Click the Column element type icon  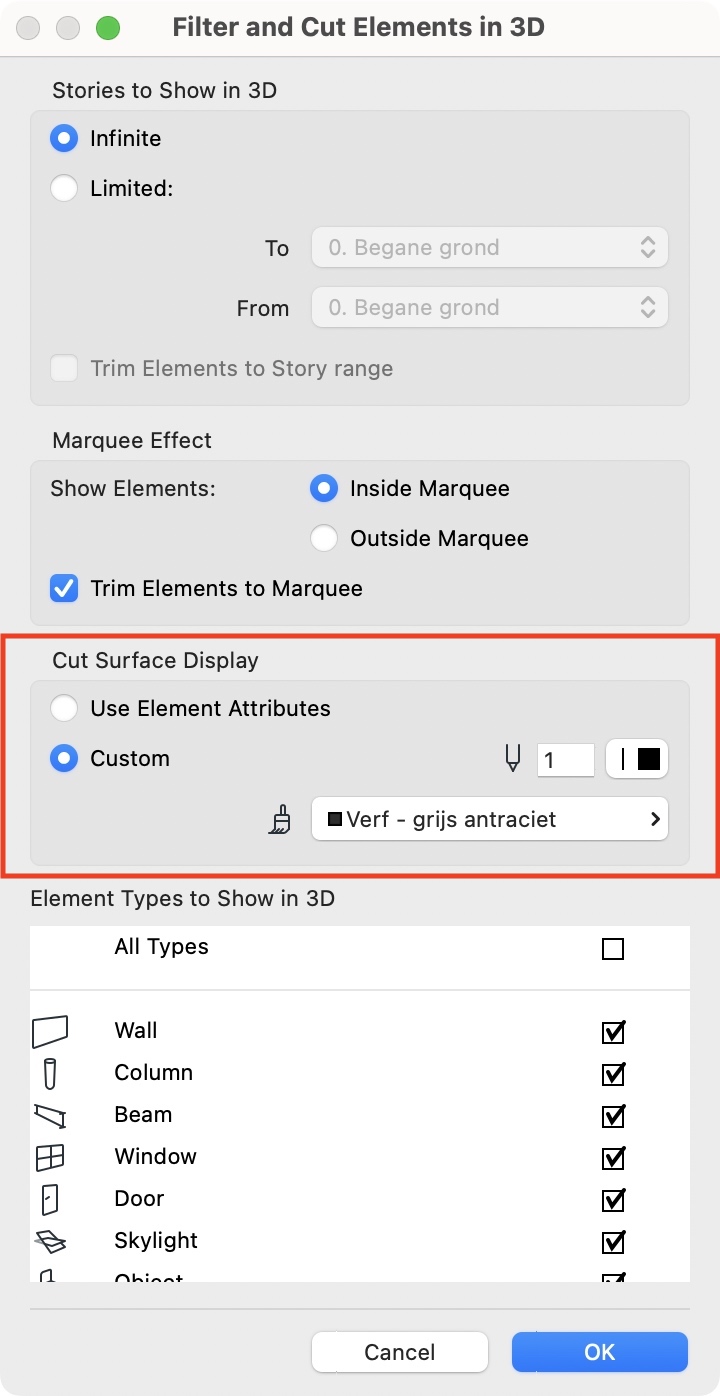pyautogui.click(x=50, y=1073)
